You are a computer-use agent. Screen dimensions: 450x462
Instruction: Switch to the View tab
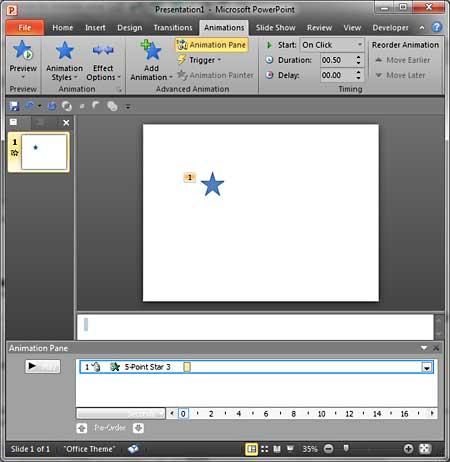[x=352, y=28]
